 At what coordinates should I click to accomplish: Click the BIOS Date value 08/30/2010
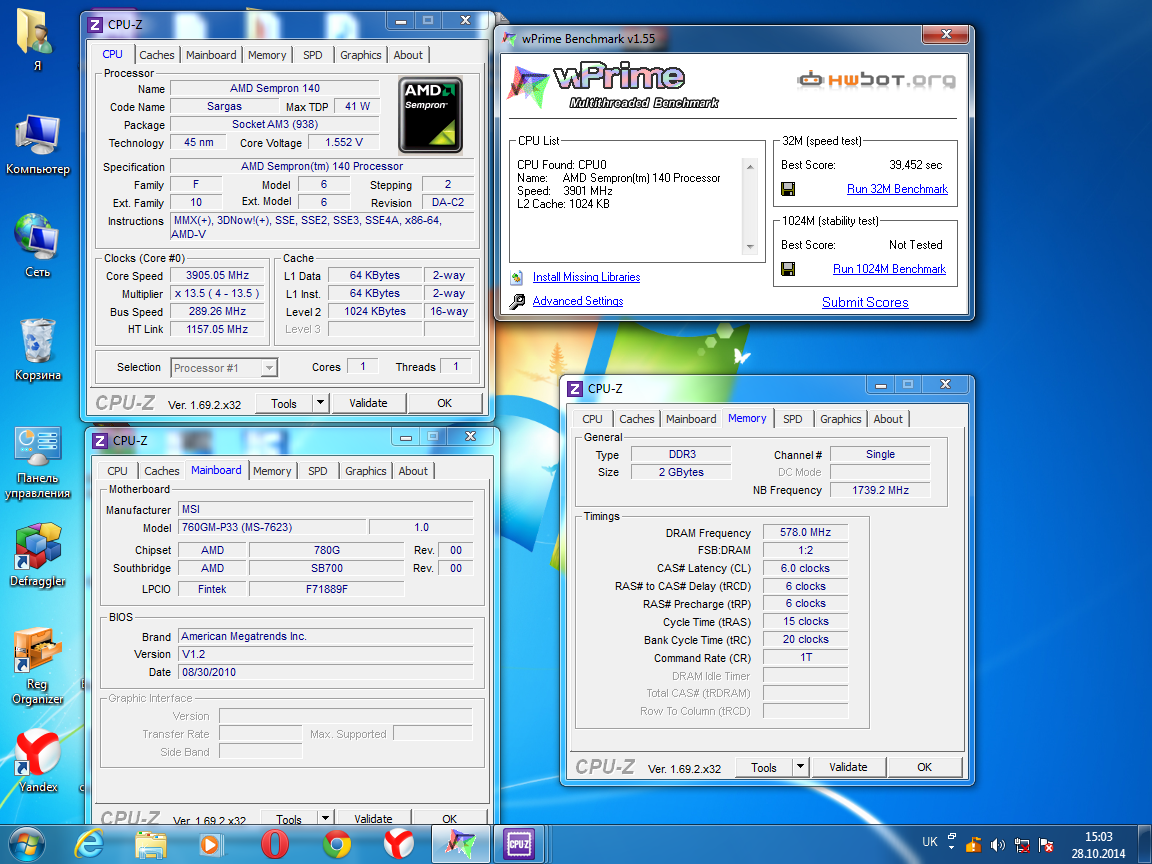pos(326,672)
